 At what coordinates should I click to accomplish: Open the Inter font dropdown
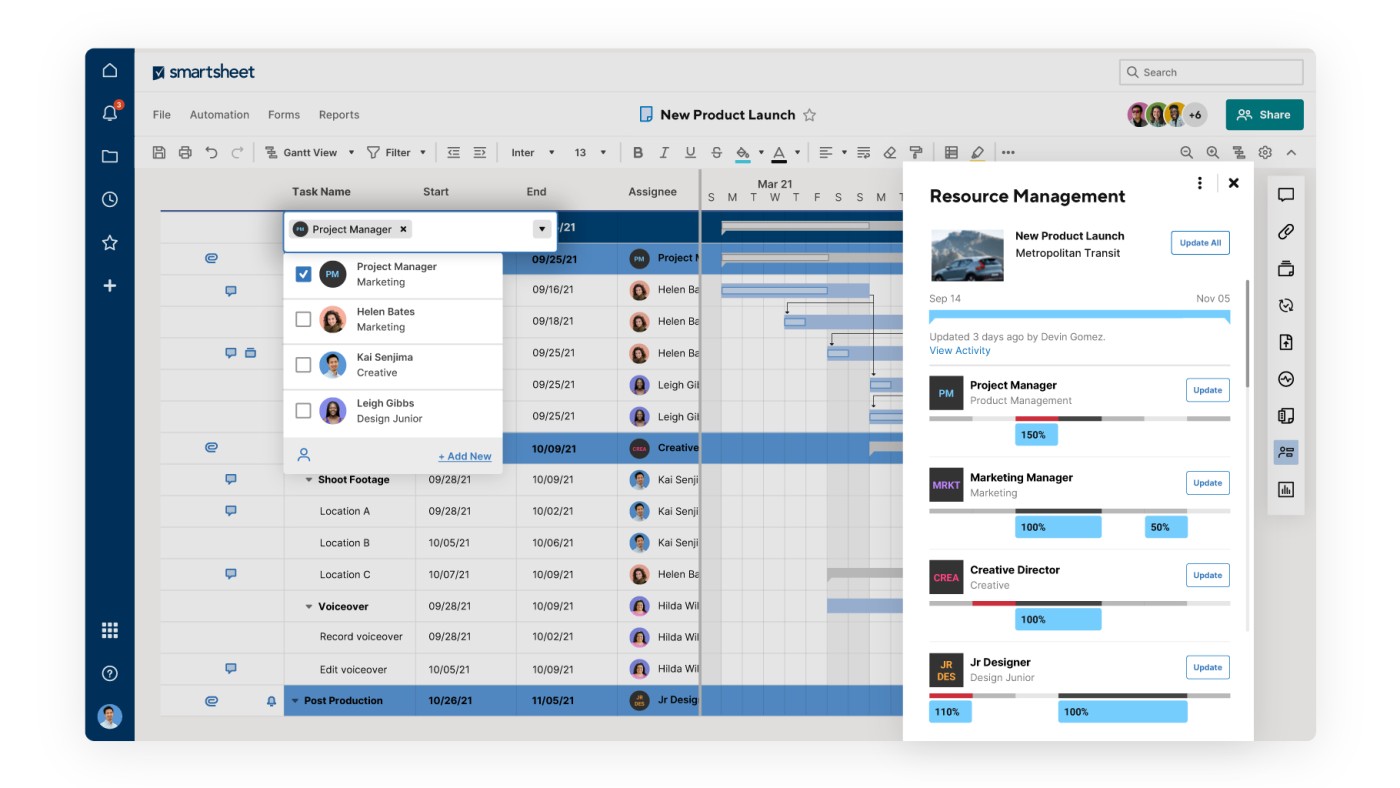tap(532, 153)
